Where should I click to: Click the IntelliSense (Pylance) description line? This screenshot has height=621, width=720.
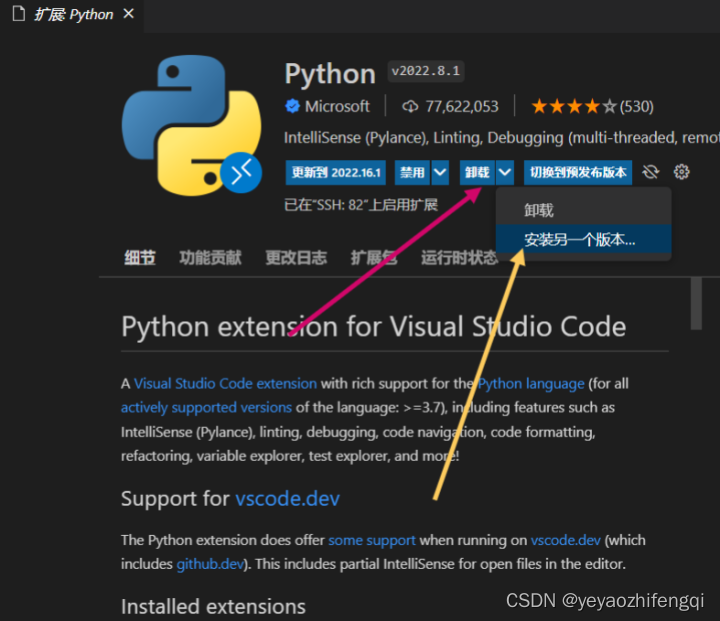click(x=502, y=138)
